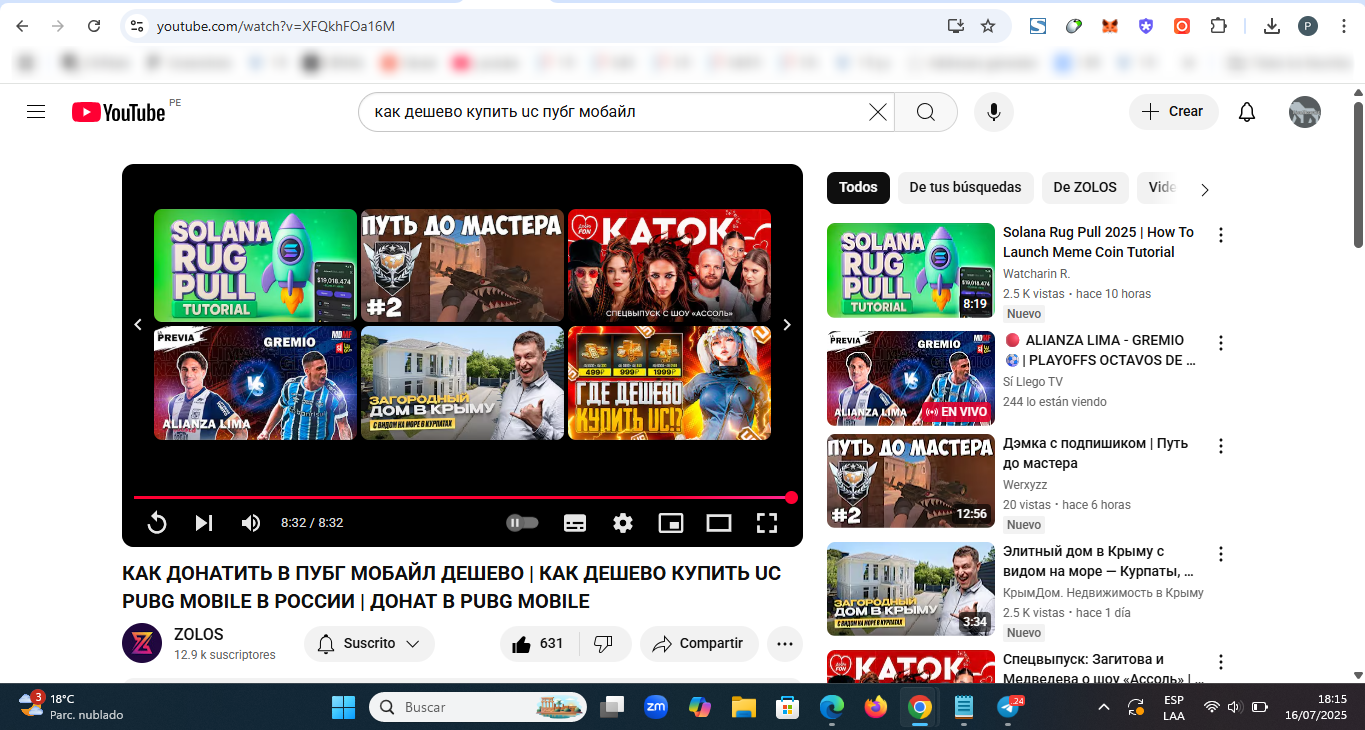This screenshot has height=730, width=1365.
Task: Open ALIANZA LIMA - GREMIO live stream title
Action: tap(1099, 350)
